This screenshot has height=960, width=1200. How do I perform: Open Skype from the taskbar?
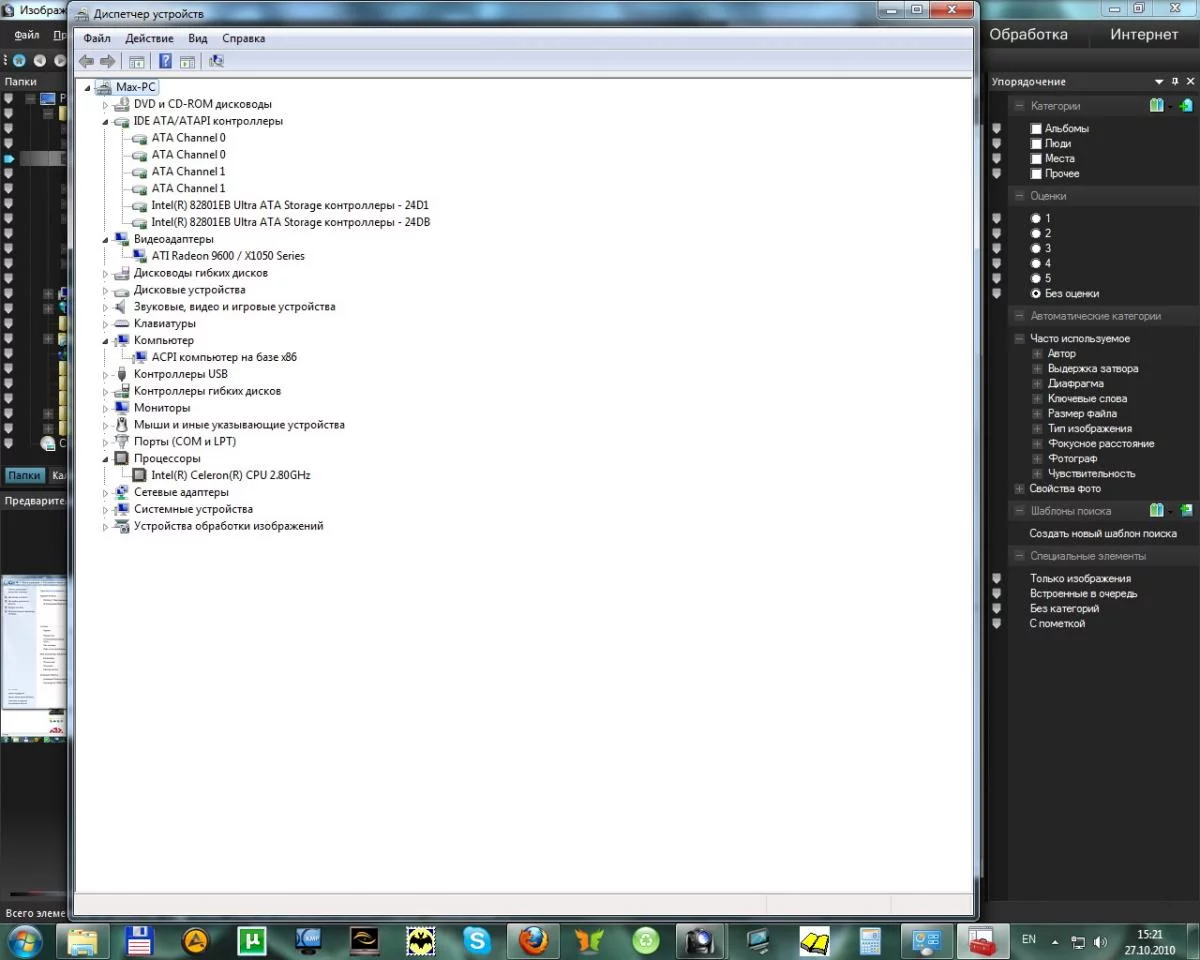pyautogui.click(x=477, y=940)
